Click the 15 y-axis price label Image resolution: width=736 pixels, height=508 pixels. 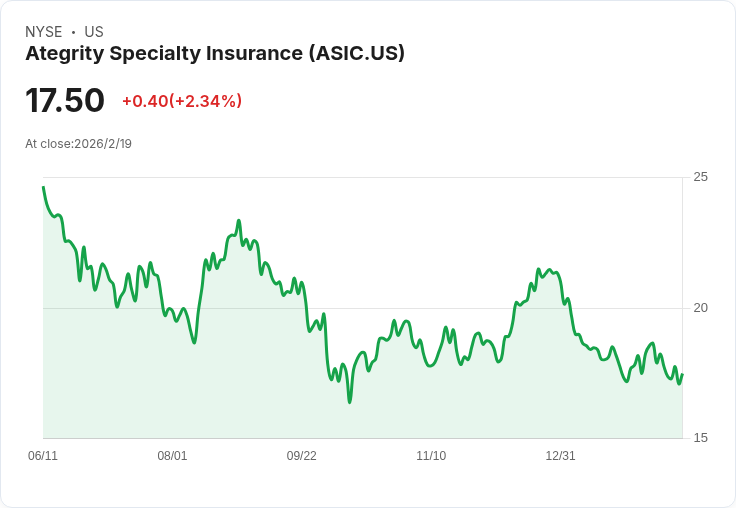701,438
